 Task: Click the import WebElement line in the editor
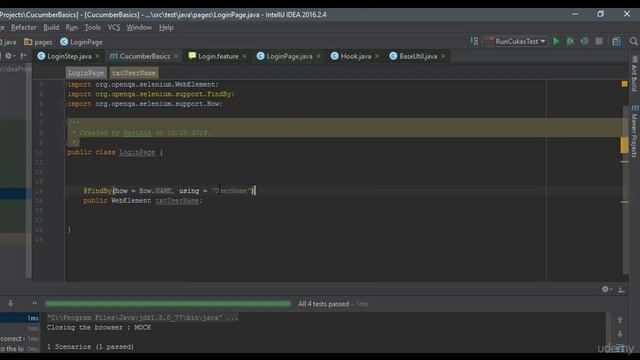coord(143,84)
